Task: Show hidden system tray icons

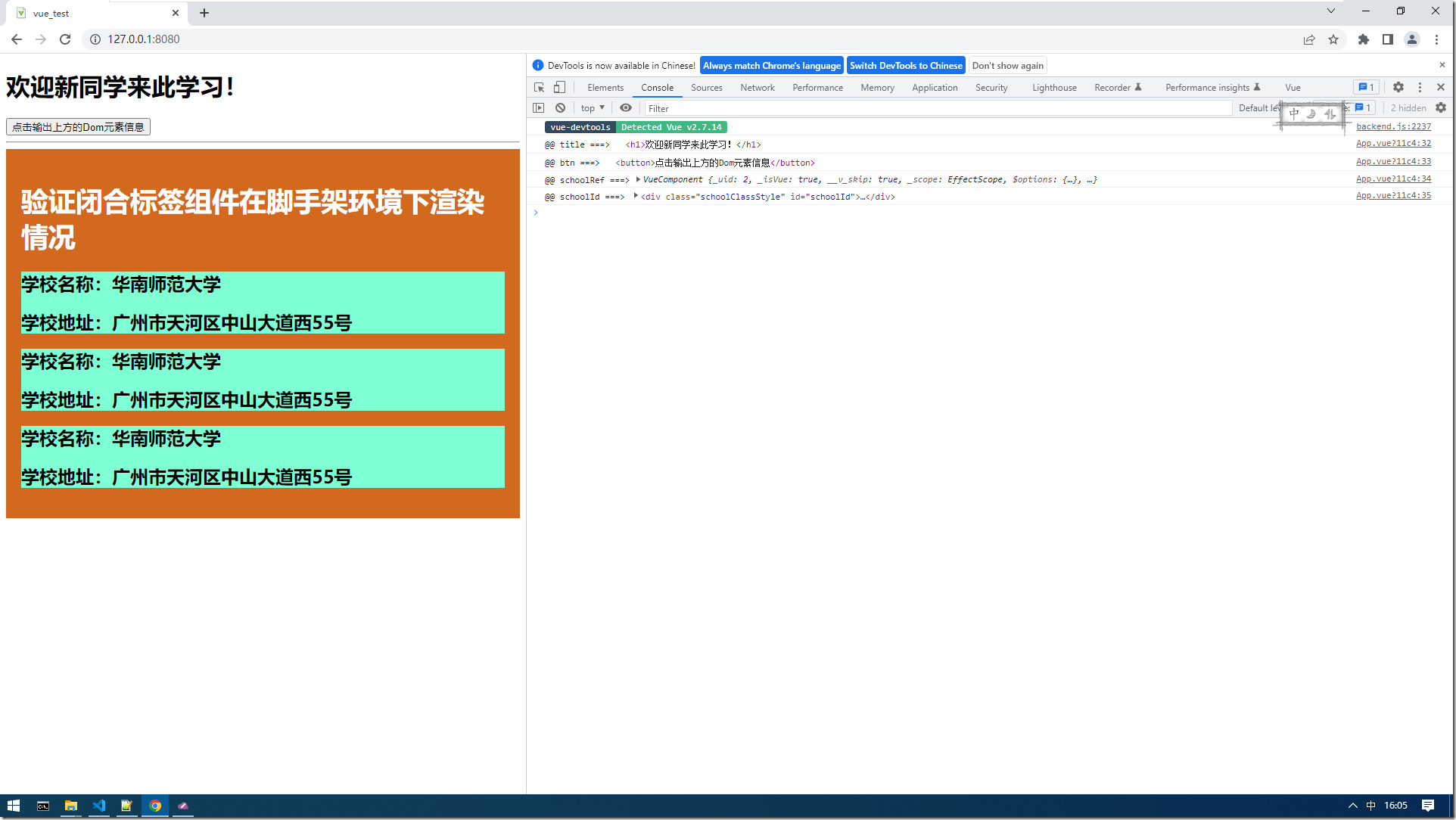Action: (x=1353, y=806)
